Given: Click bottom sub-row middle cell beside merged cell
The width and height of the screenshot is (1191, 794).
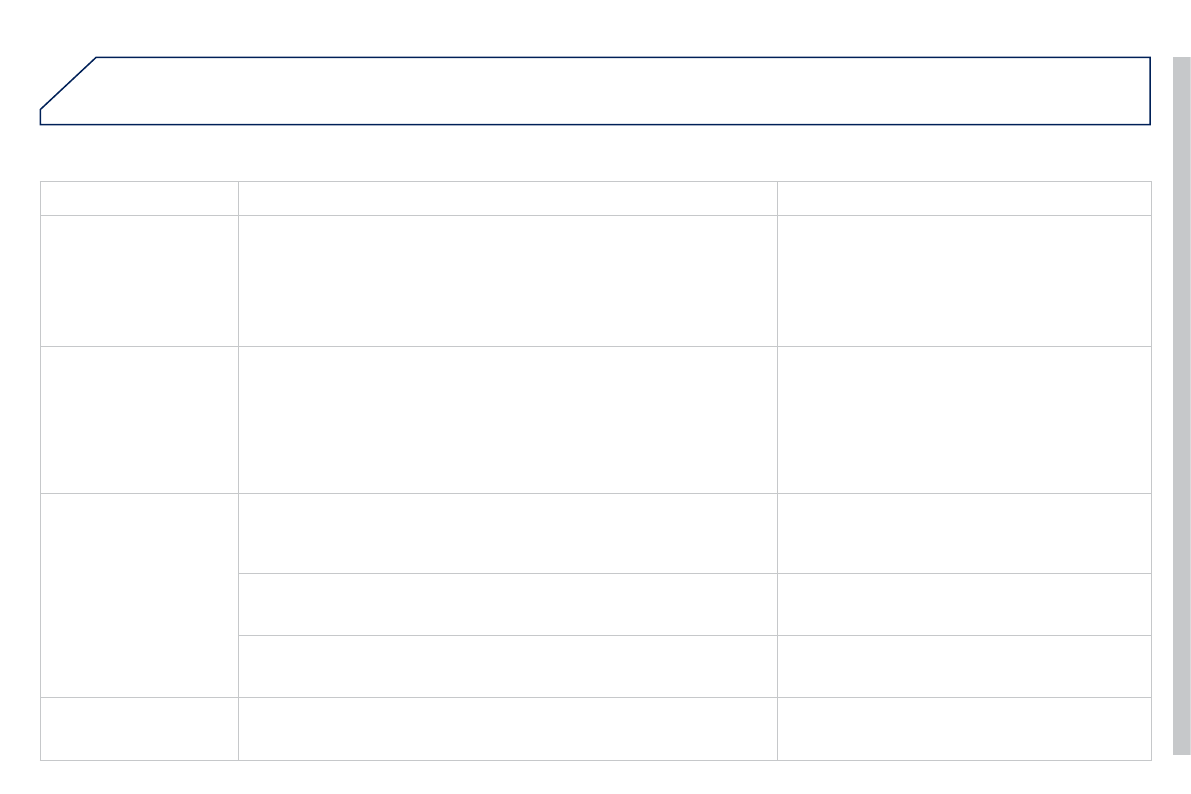Looking at the screenshot, I should point(507,666).
